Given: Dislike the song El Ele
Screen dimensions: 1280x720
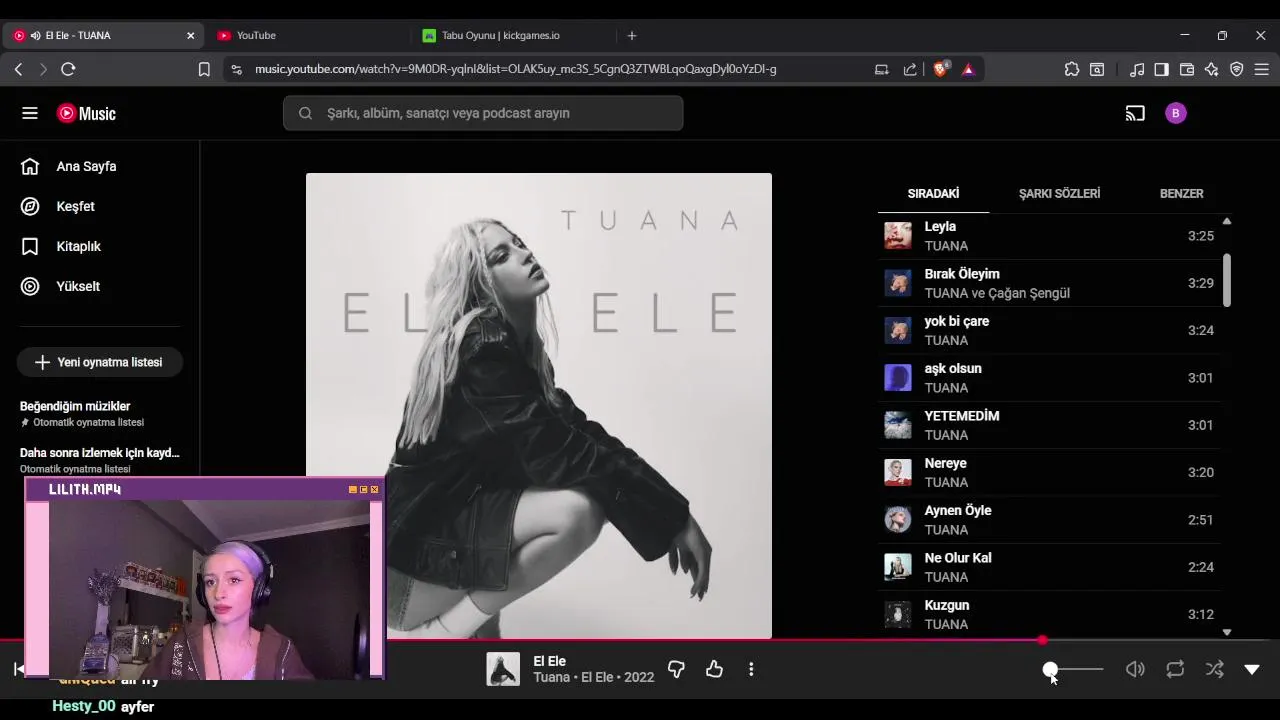Looking at the screenshot, I should tap(676, 669).
